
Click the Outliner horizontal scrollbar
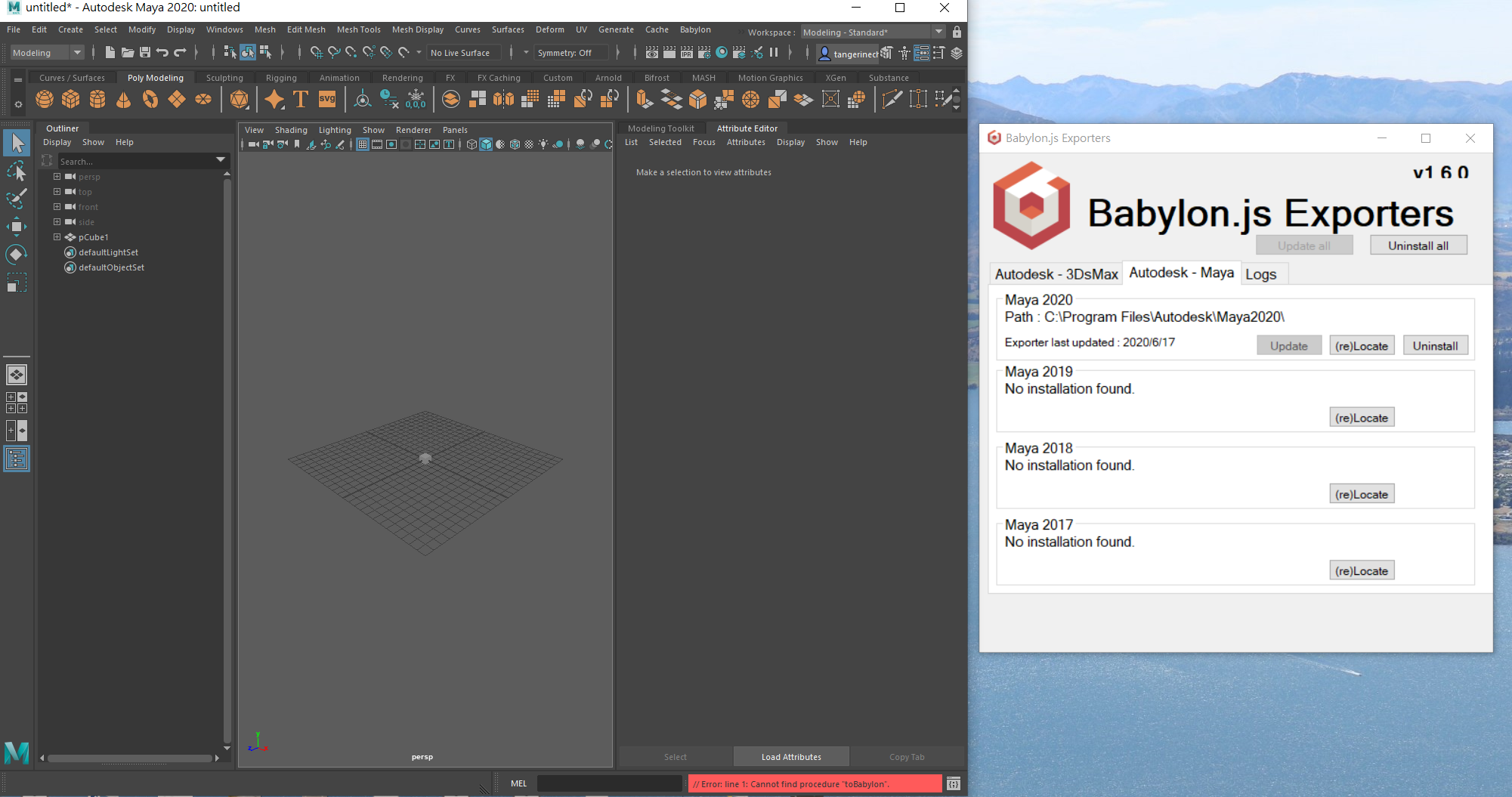[x=130, y=758]
